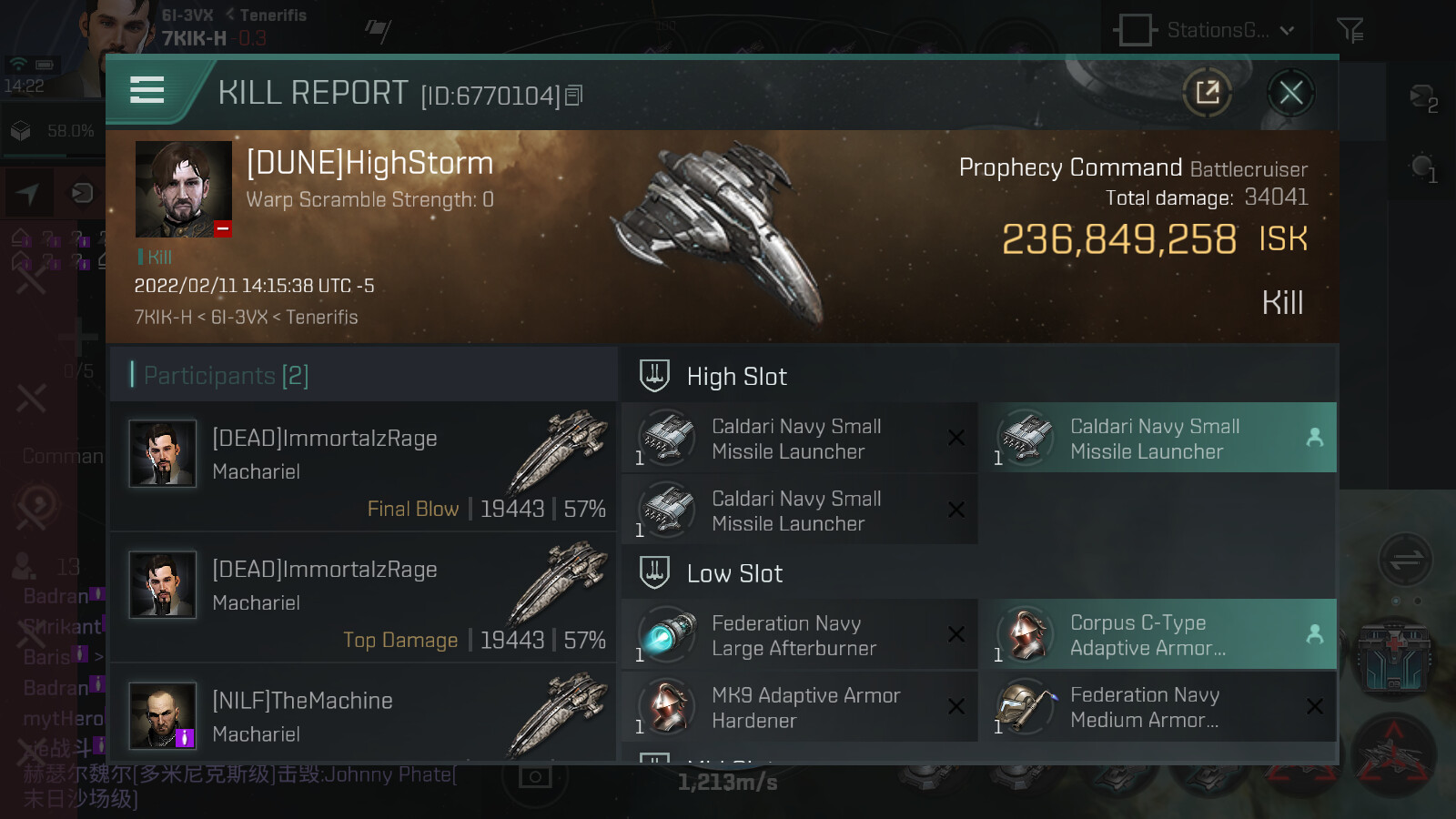1456x819 pixels.
Task: Collapse the Low Slot section header
Action: 735,573
